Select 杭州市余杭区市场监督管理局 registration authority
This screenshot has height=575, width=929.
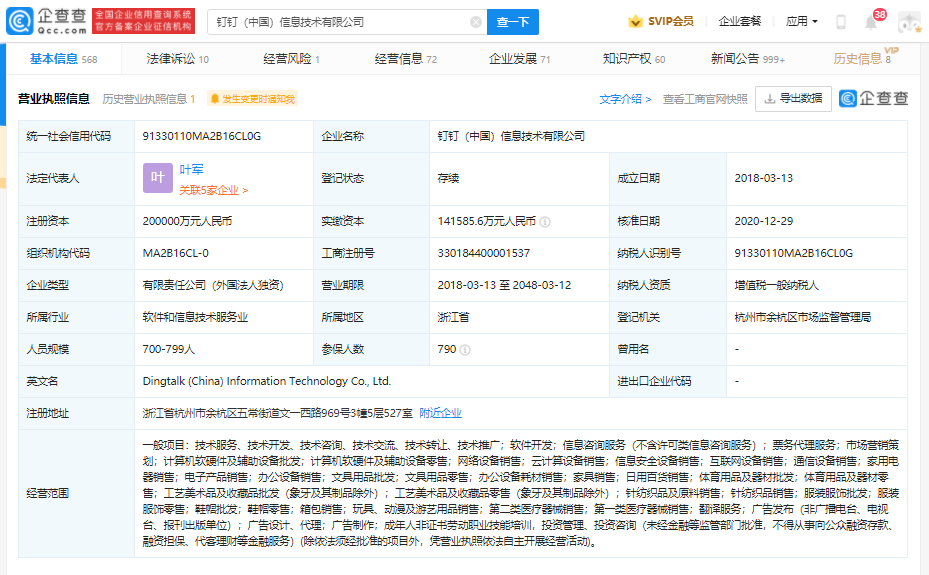(x=802, y=317)
